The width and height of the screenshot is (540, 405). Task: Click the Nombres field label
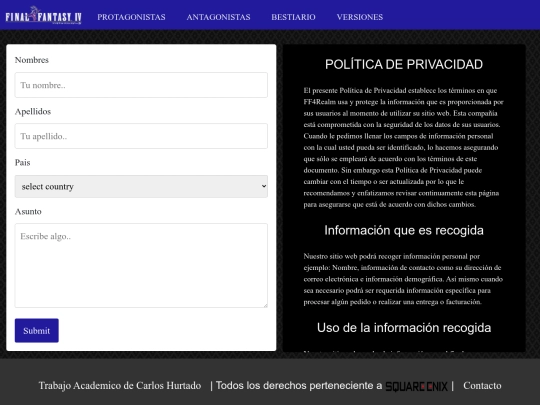pos(32,60)
